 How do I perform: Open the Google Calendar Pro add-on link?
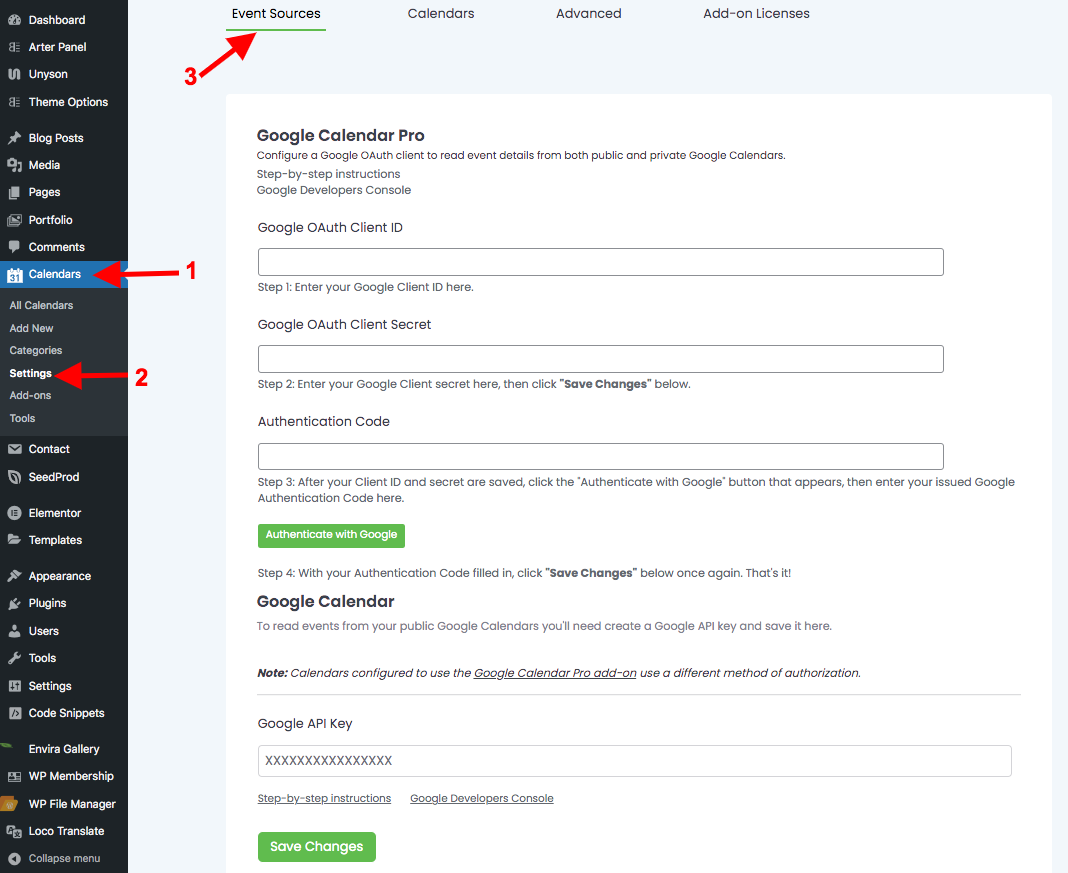[555, 673]
